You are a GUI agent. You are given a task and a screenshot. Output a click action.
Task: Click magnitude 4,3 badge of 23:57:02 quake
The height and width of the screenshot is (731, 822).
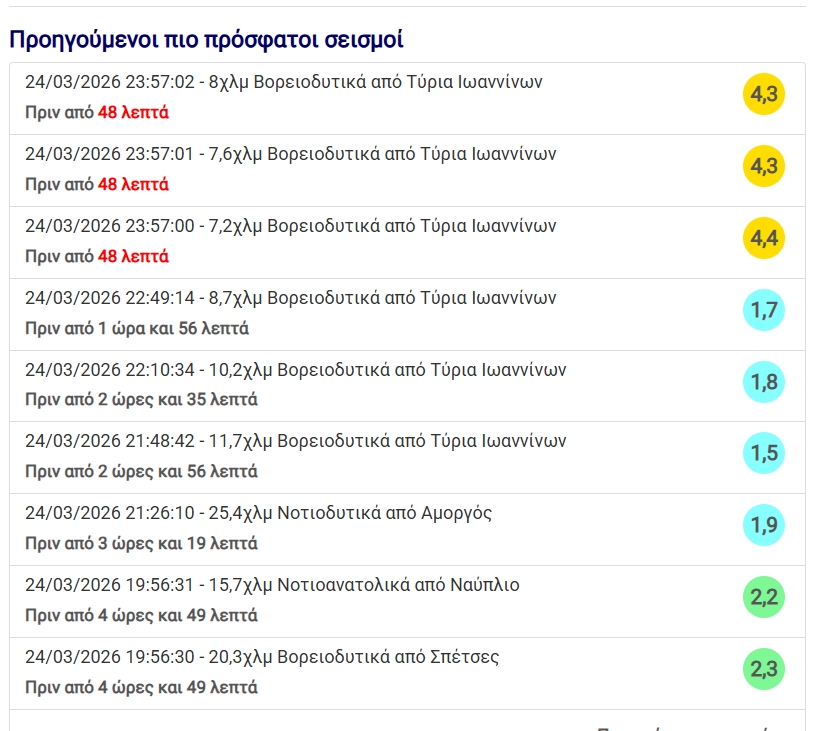[764, 94]
